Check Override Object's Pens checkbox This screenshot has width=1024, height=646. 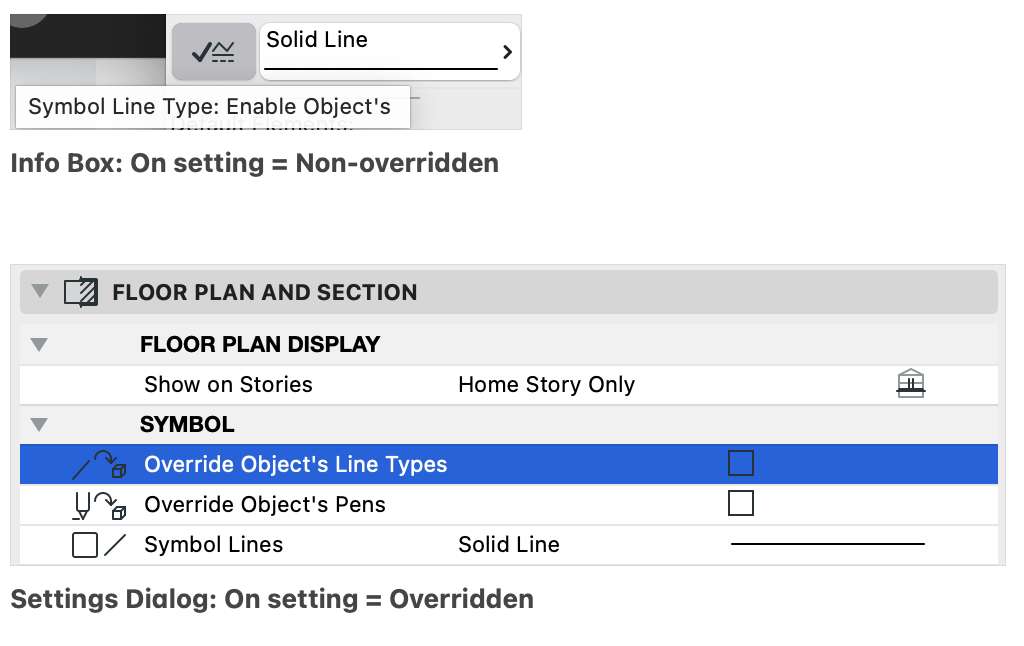coord(741,503)
